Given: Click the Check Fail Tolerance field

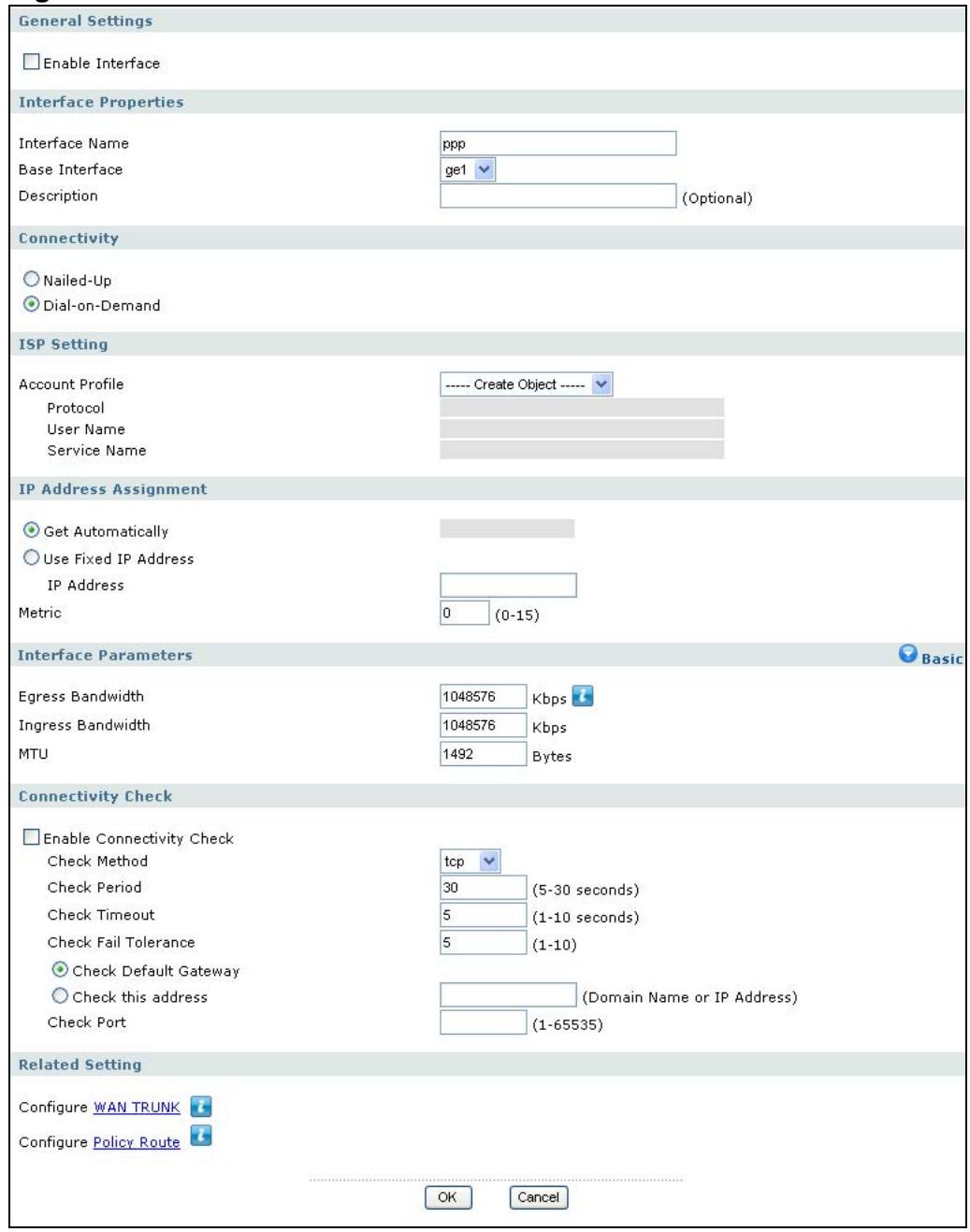Looking at the screenshot, I should click(x=484, y=942).
